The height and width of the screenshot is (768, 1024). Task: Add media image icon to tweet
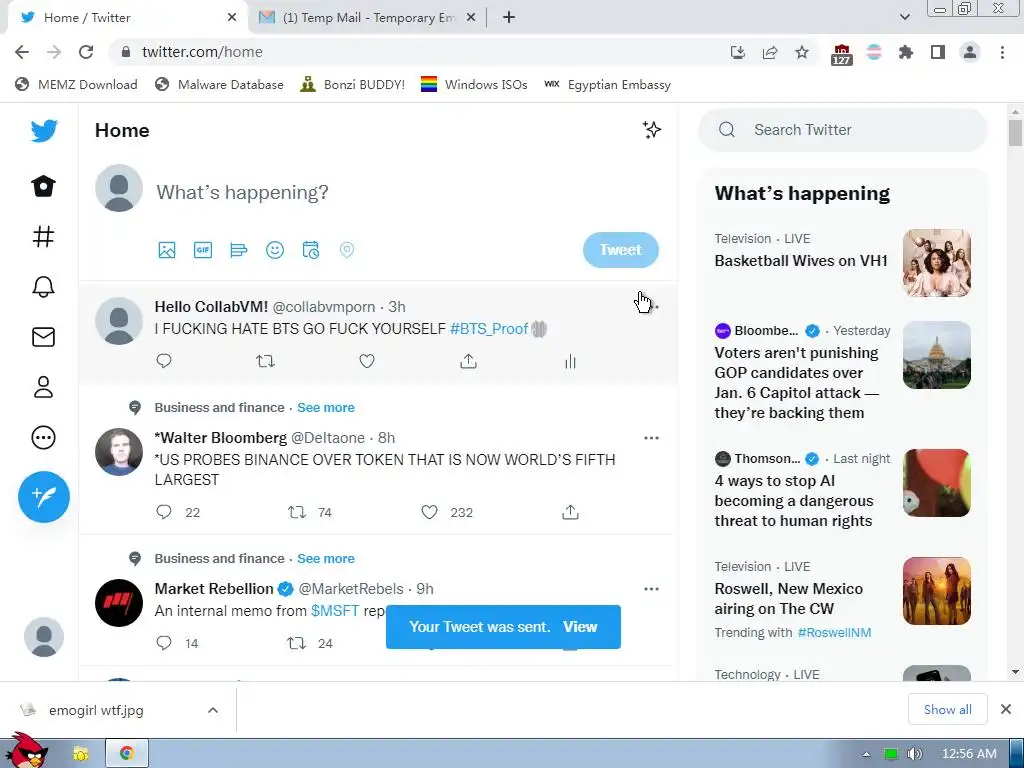click(167, 250)
